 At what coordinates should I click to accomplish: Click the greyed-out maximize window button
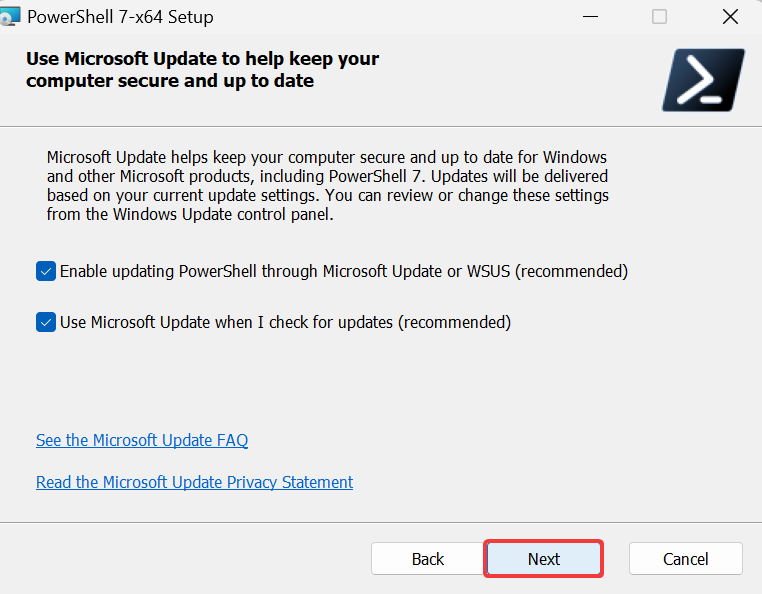click(659, 17)
